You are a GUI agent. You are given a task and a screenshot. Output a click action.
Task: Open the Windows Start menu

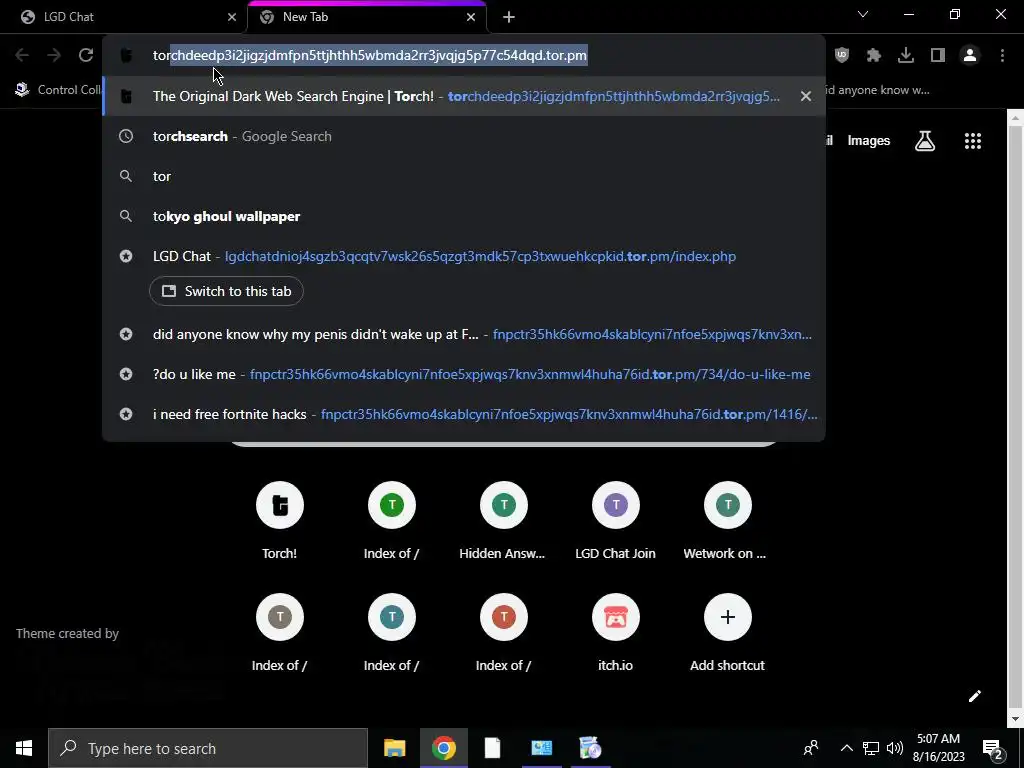24,748
